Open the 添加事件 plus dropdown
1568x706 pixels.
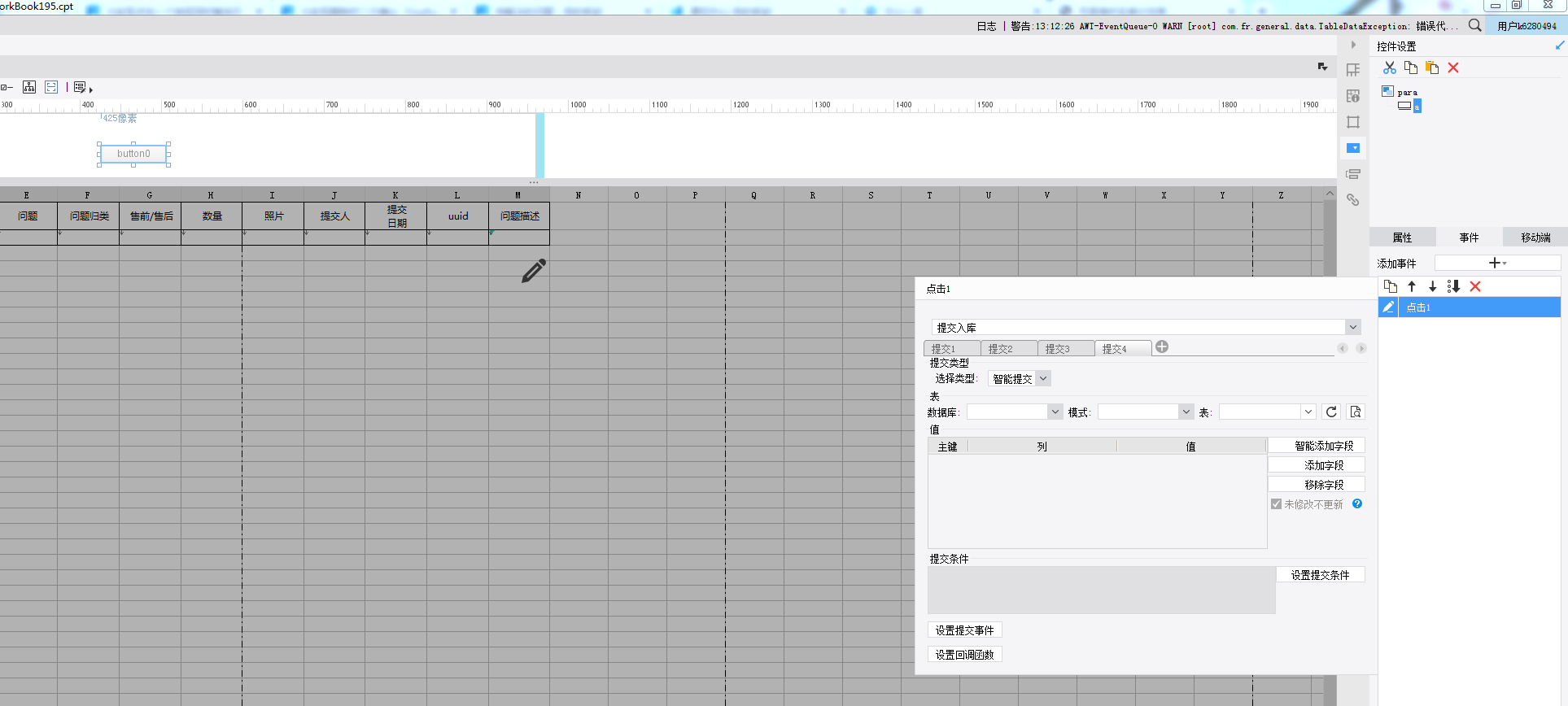coord(1497,263)
